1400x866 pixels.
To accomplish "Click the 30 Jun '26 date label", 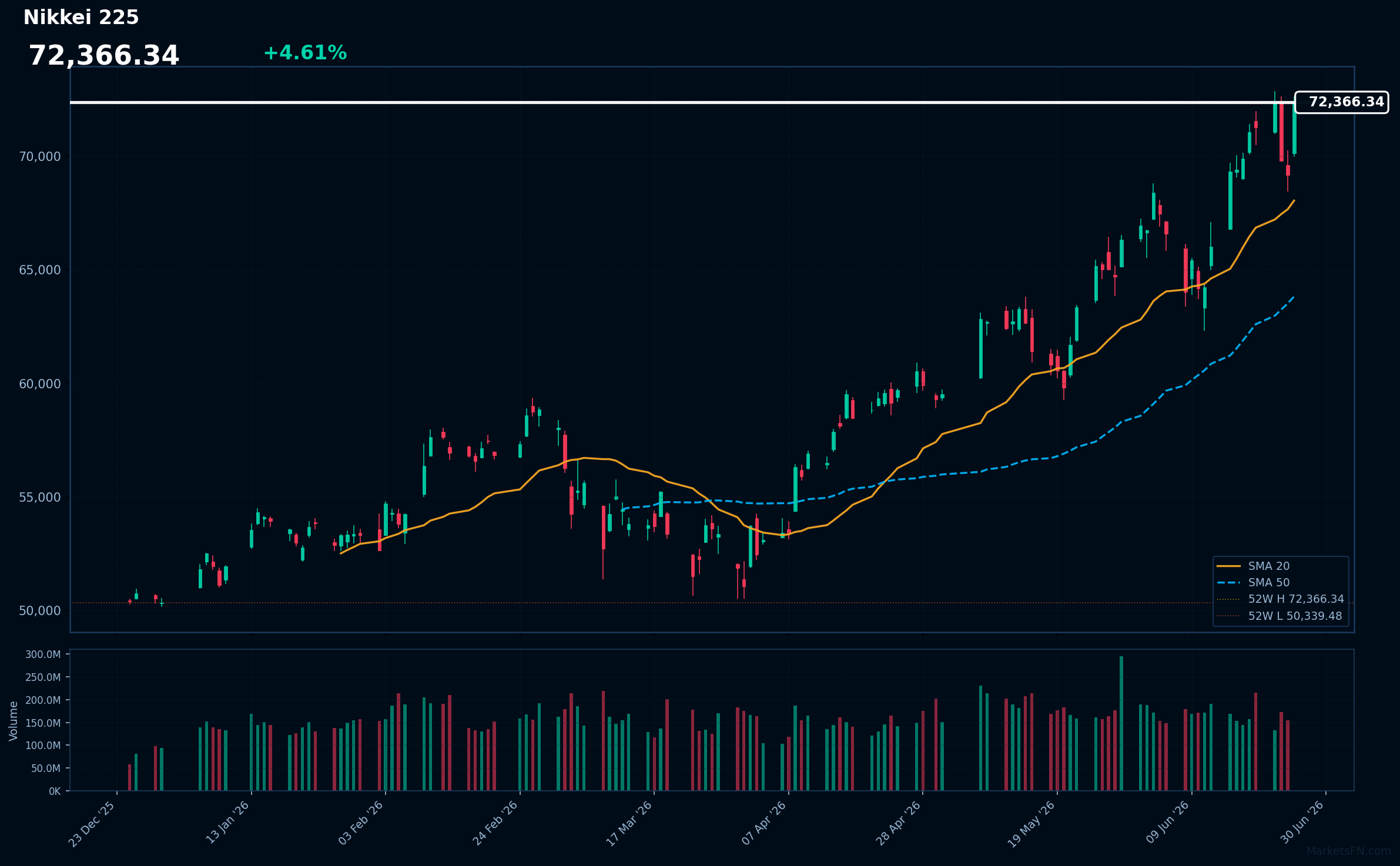I will click(x=1302, y=823).
